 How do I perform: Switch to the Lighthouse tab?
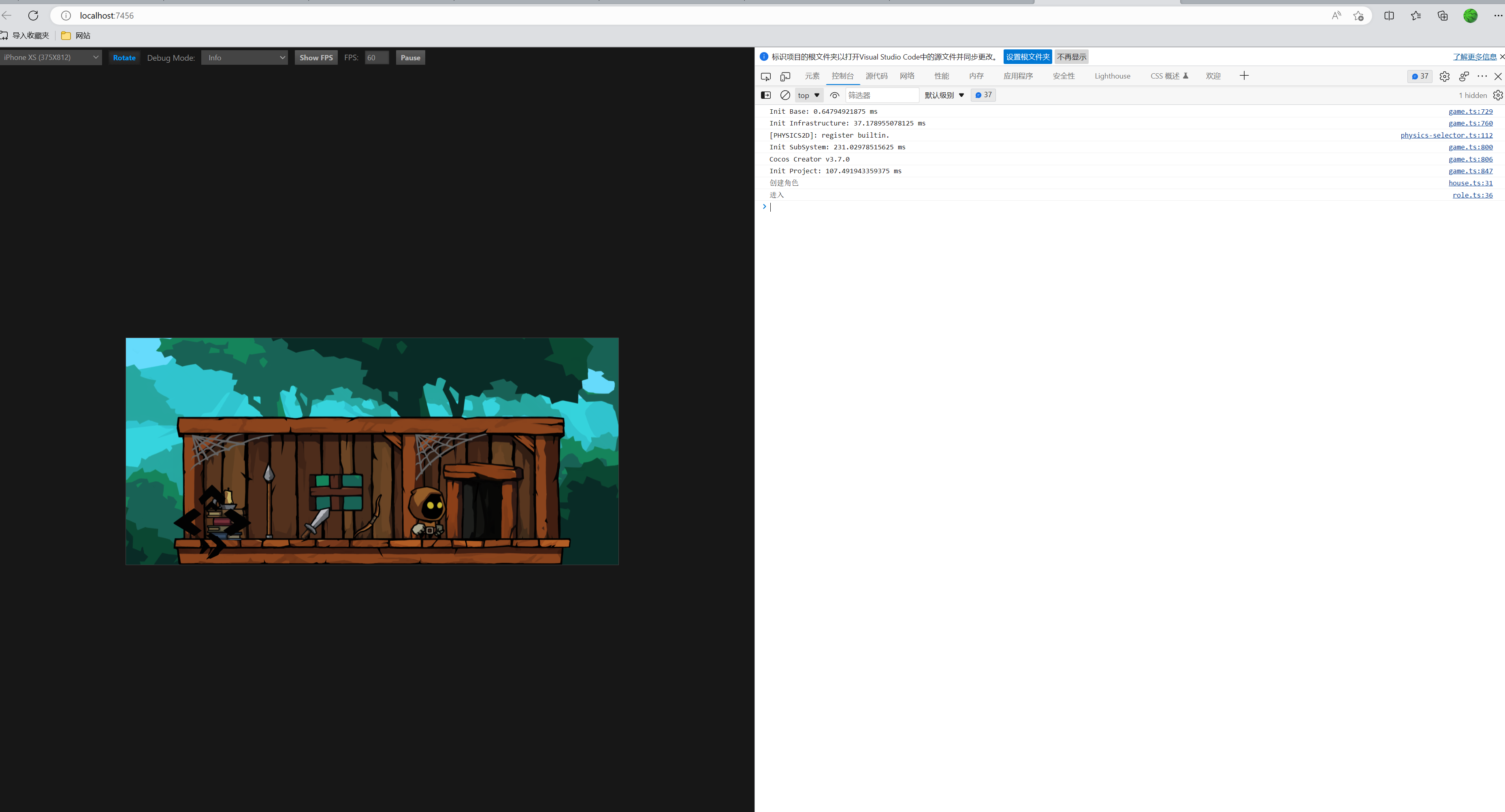(x=1112, y=77)
